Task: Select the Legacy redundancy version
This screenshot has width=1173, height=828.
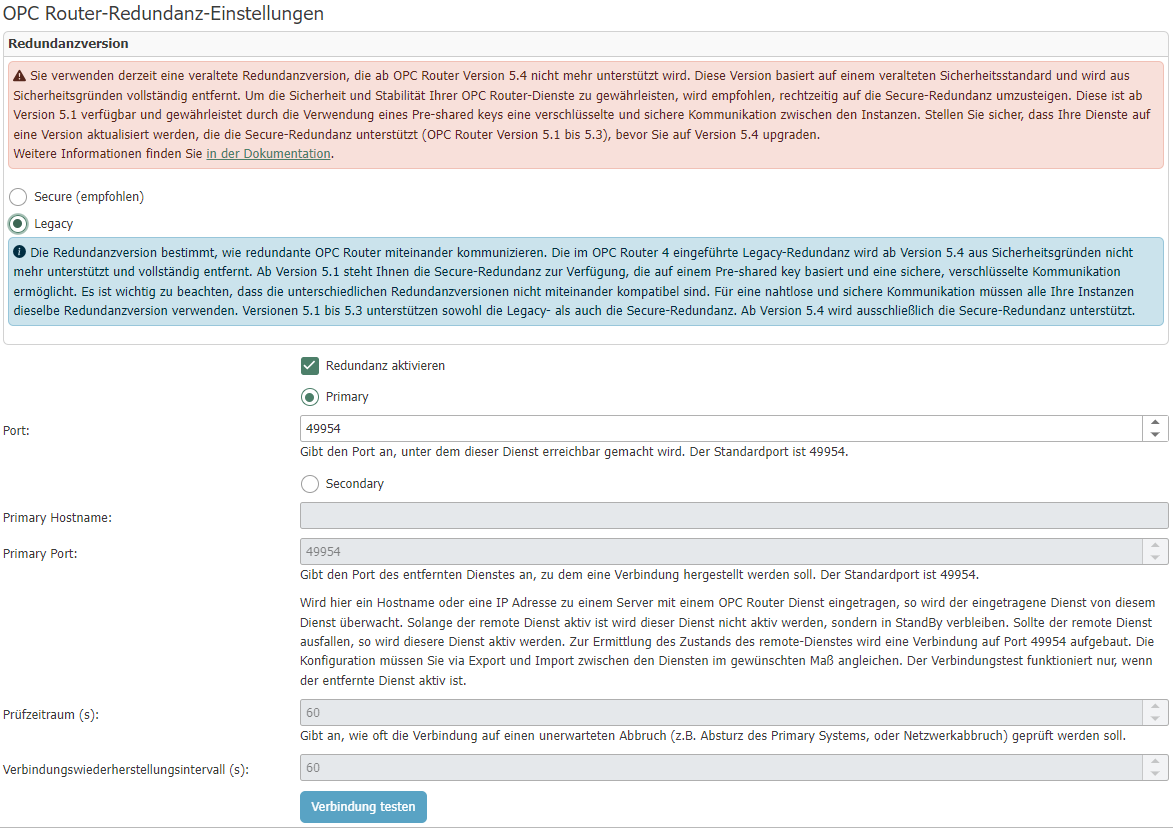Action: point(18,224)
